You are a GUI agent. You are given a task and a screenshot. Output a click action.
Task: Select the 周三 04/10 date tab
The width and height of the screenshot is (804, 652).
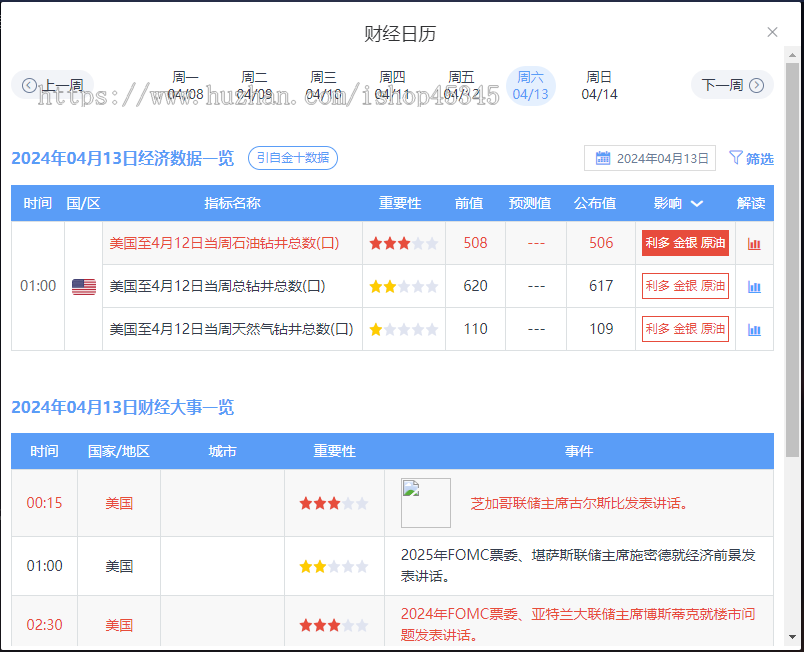click(324, 86)
